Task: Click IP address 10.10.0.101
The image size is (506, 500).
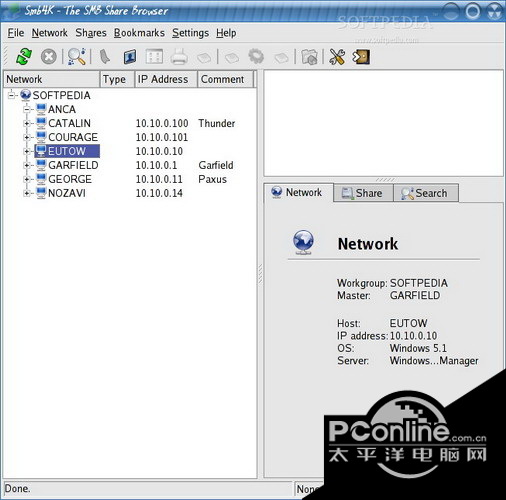Action: pyautogui.click(x=162, y=137)
